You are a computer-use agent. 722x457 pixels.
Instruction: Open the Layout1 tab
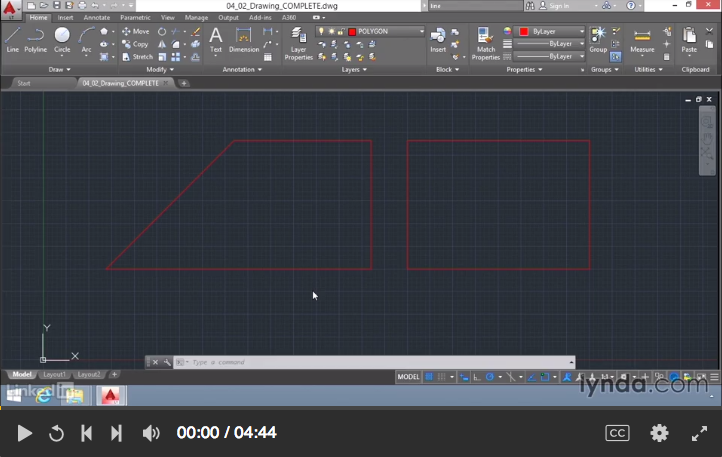(54, 374)
